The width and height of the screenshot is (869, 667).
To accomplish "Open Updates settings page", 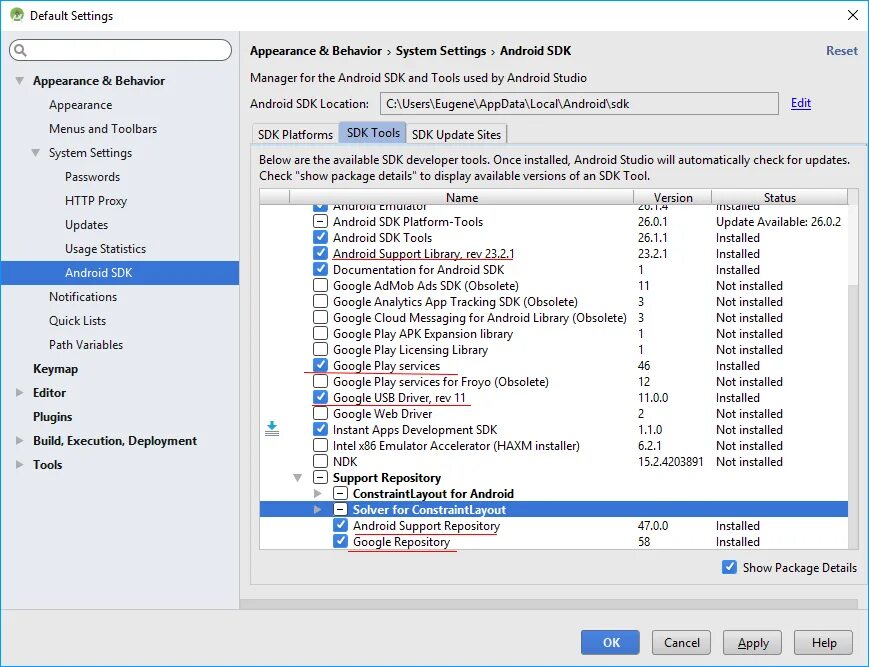I will [86, 225].
